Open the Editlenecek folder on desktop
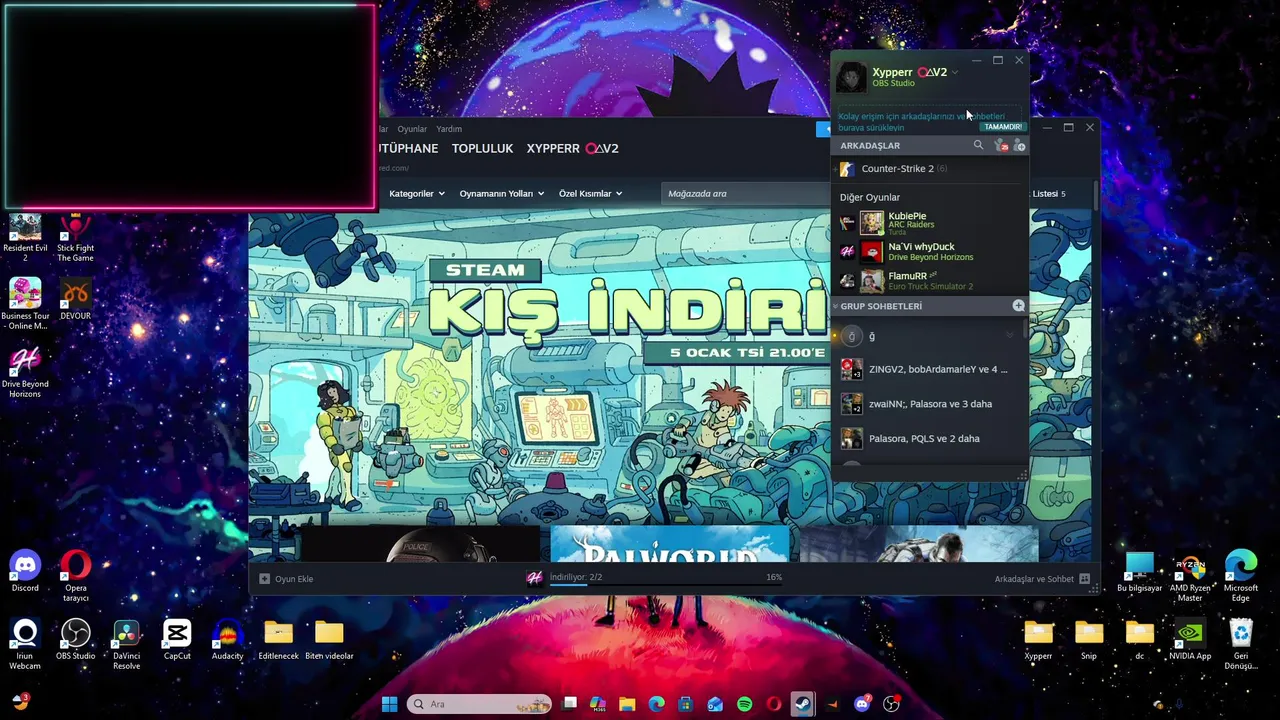1280x720 pixels. tap(278, 639)
